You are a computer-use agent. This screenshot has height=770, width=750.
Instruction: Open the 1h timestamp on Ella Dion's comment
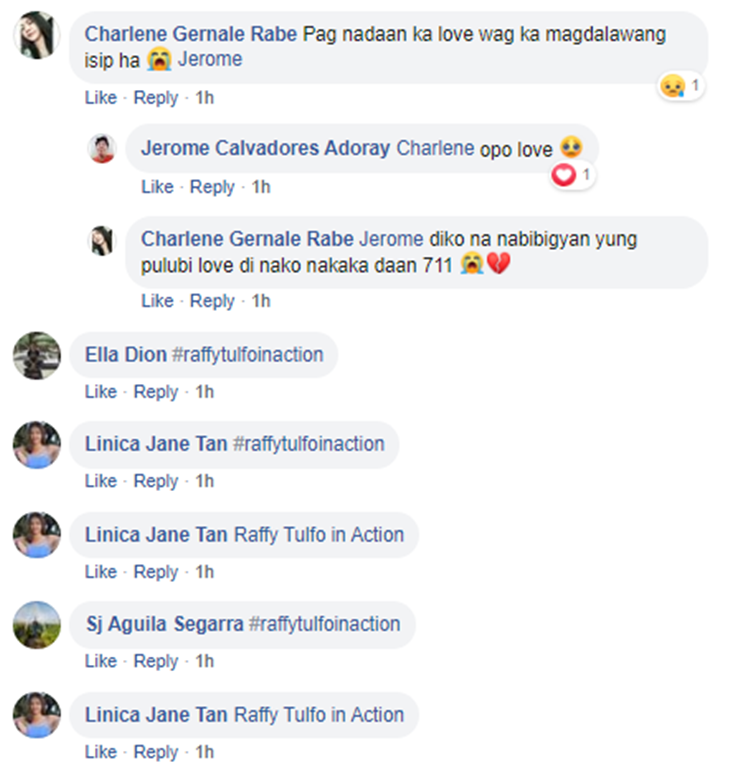(205, 392)
